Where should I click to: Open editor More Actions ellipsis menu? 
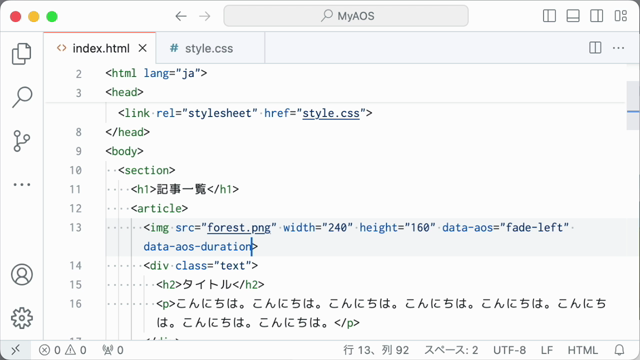(x=618, y=48)
